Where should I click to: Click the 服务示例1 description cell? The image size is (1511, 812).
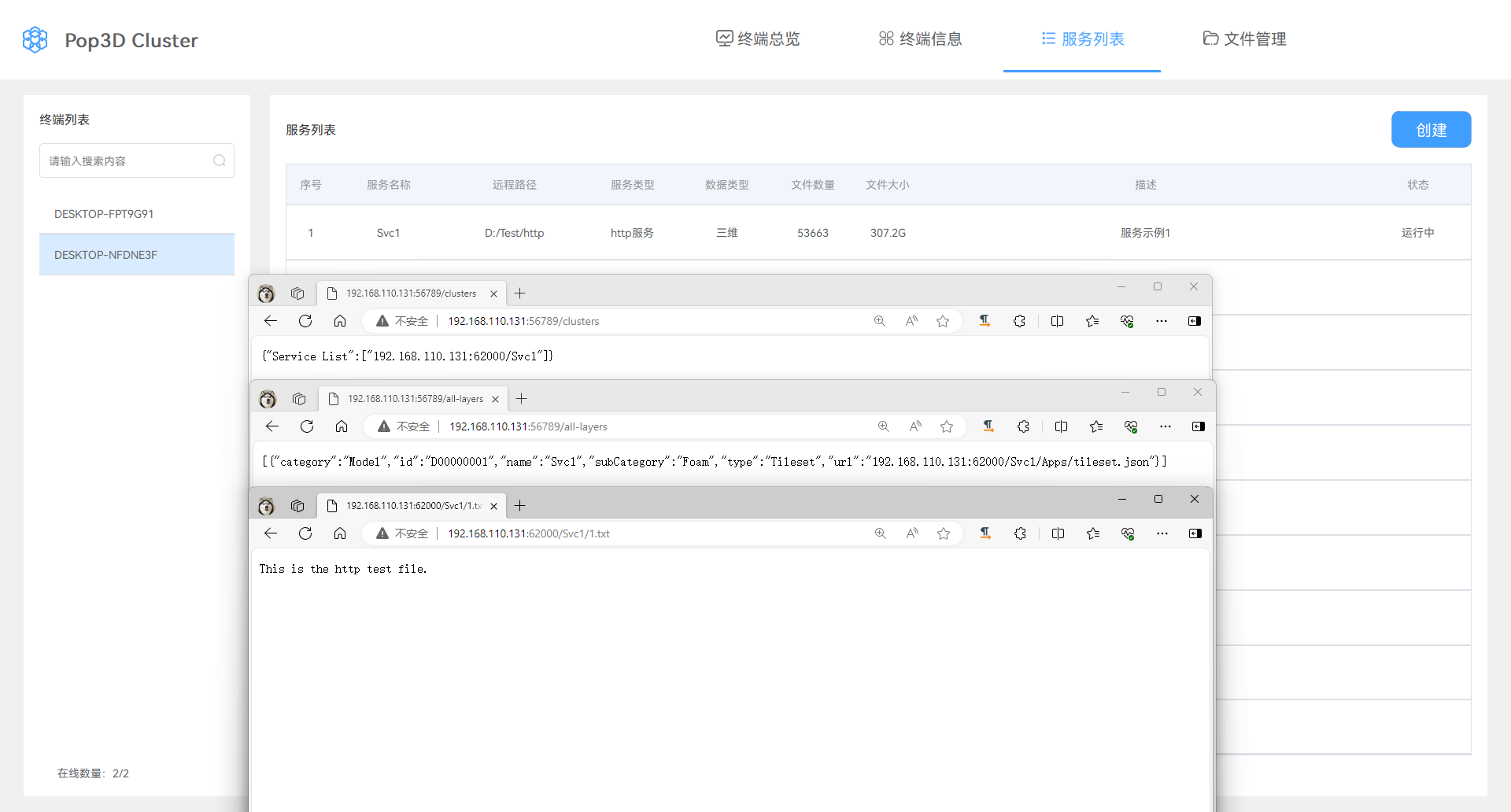pyautogui.click(x=1145, y=233)
